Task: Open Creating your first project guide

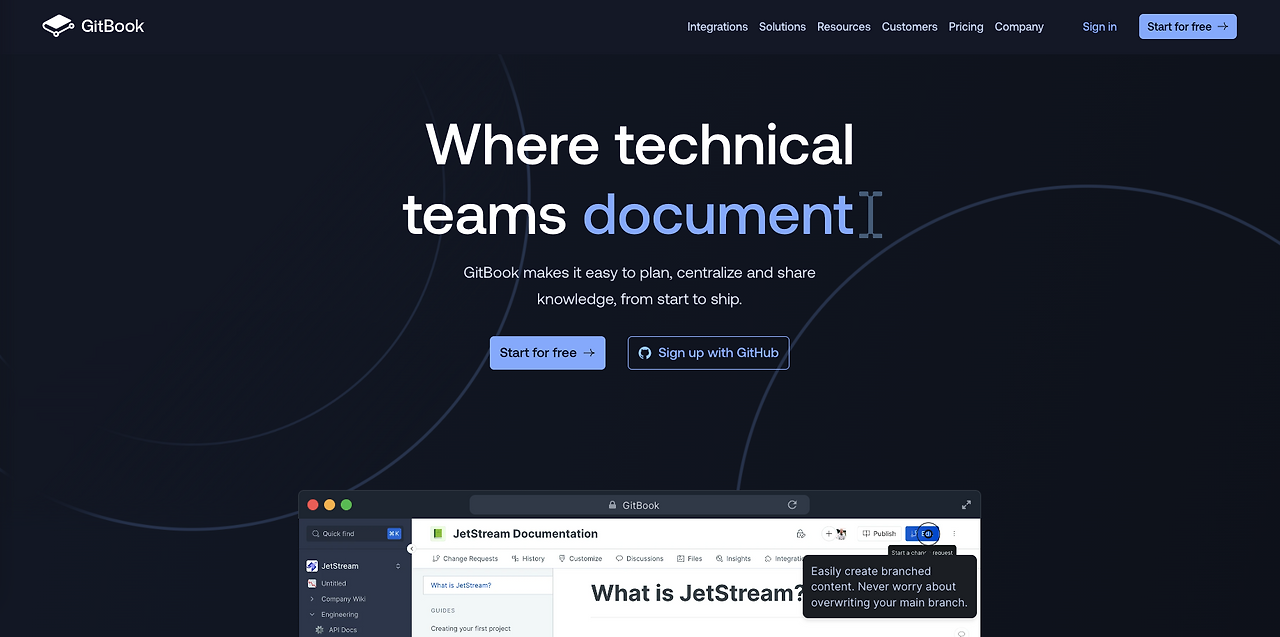Action: 471,629
